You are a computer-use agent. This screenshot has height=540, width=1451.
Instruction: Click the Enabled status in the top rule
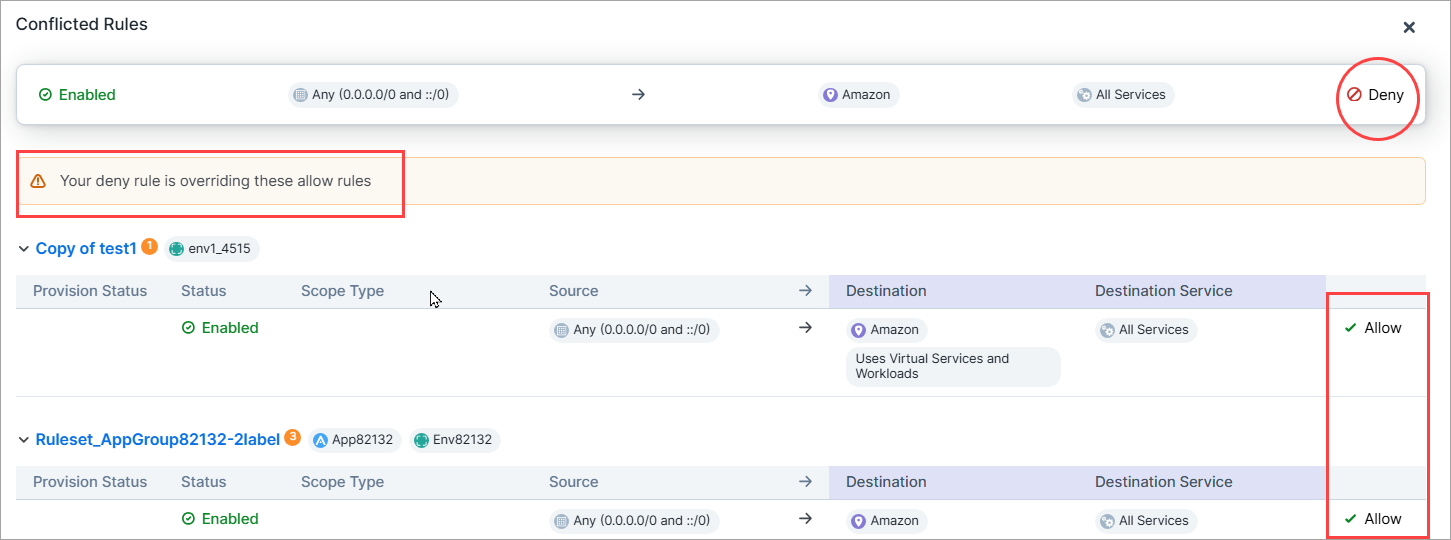(77, 95)
